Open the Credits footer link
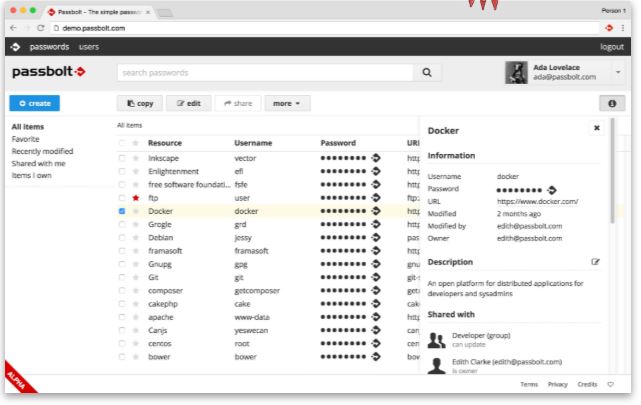This screenshot has height=405, width=641. pos(587,384)
